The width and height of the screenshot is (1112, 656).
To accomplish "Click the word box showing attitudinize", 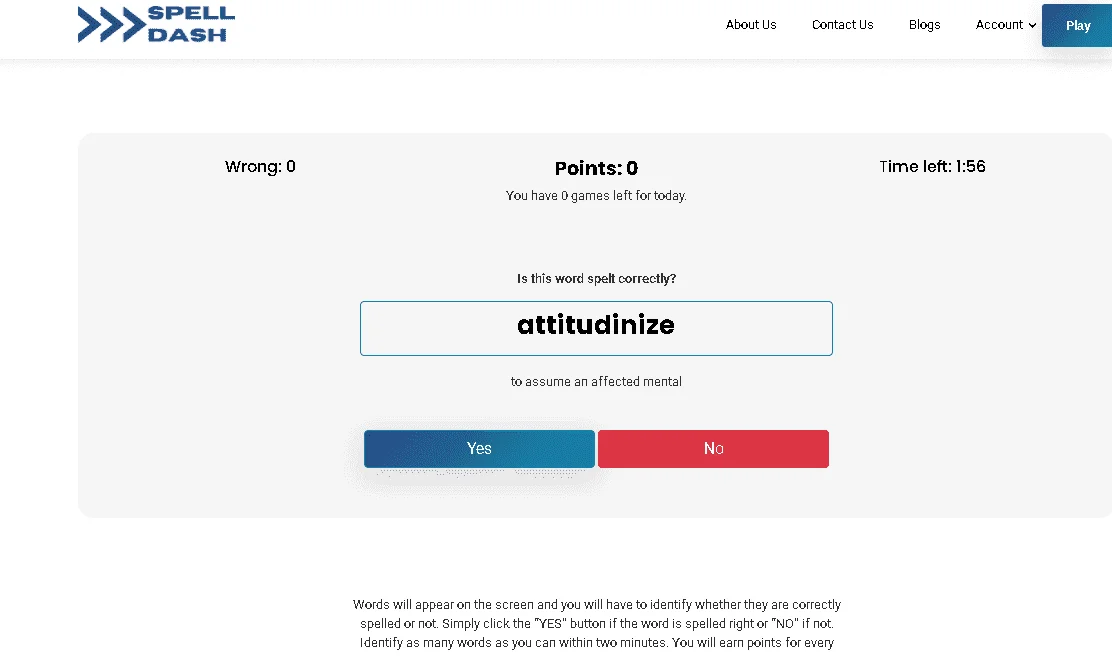I will click(x=596, y=328).
